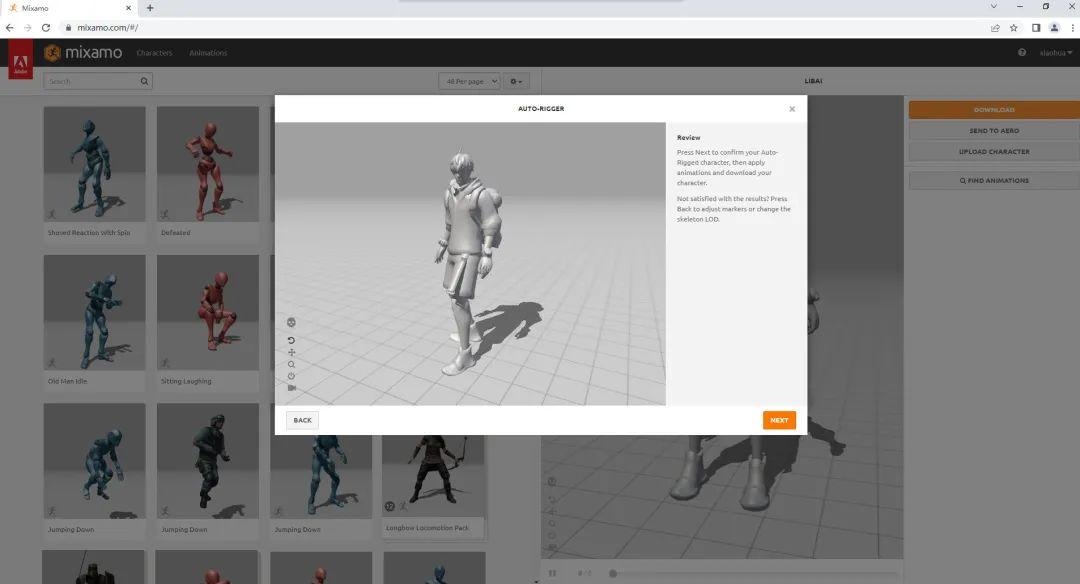Open Chrome's three-dot browser menu

tap(1070, 28)
